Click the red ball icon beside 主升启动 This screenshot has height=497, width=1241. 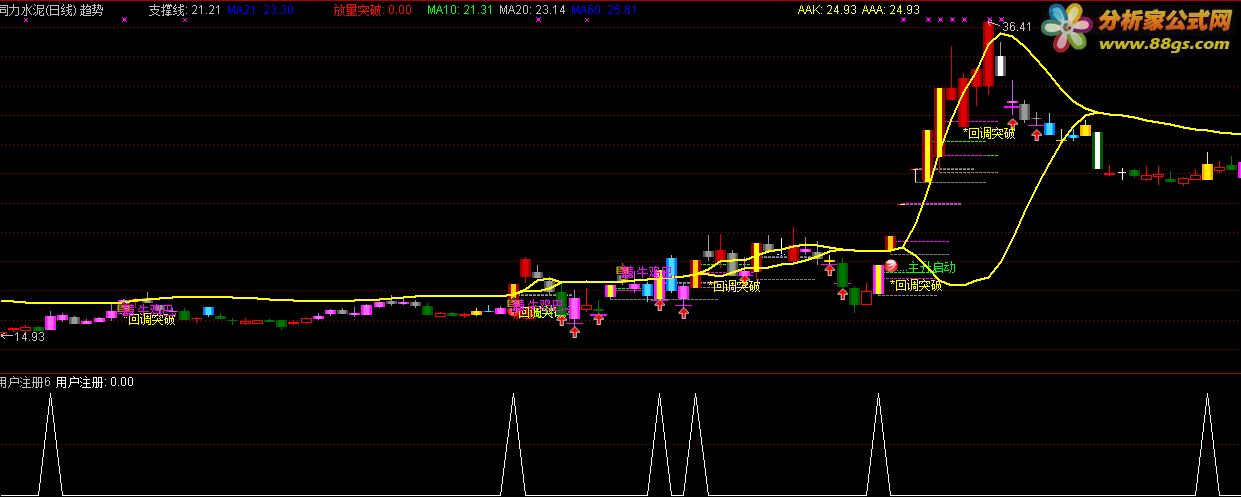(891, 267)
